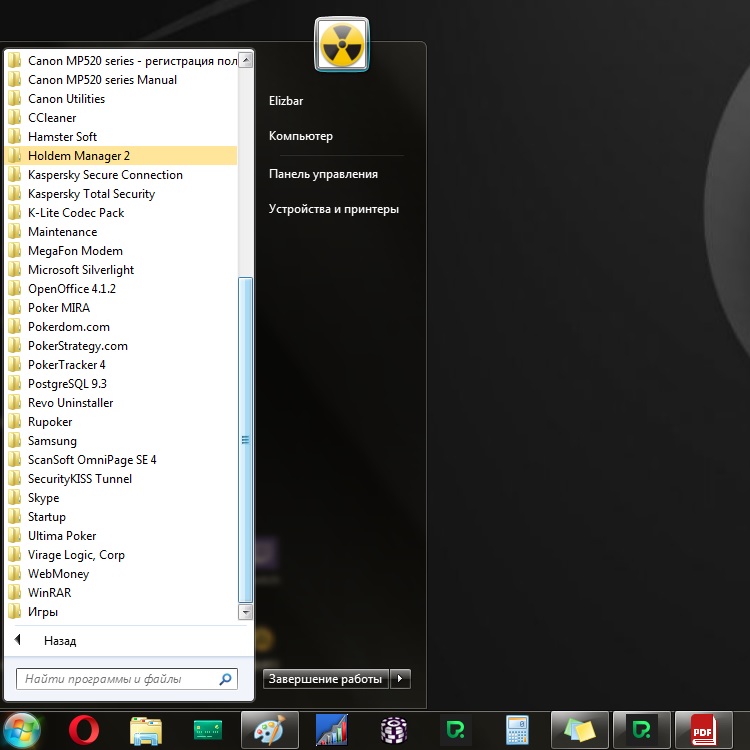This screenshot has width=750, height=750.
Task: Open the Ultima Poker folder
Action: pos(121,536)
